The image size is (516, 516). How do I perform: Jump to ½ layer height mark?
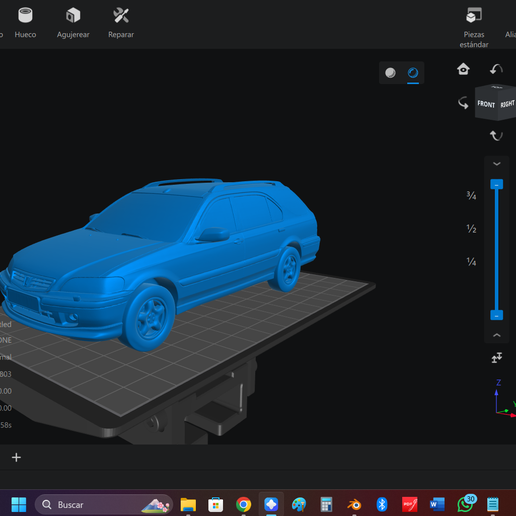point(471,229)
